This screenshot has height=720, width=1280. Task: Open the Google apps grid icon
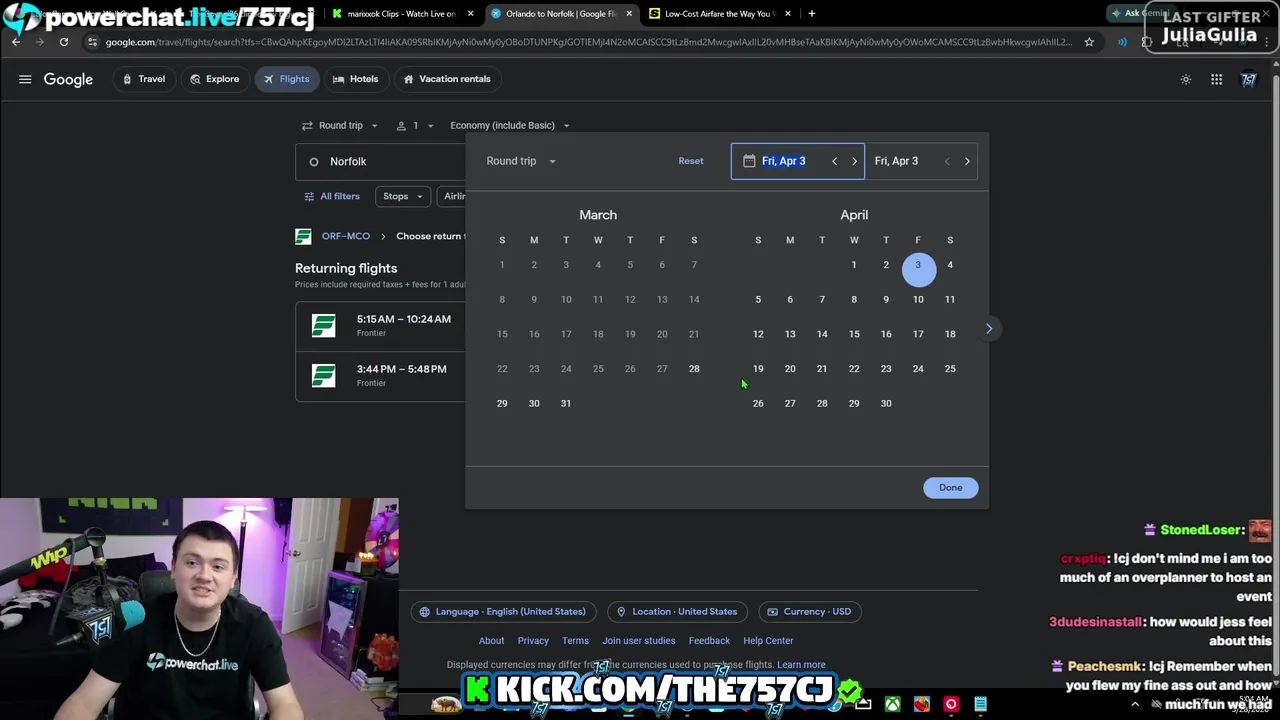pos(1217,79)
